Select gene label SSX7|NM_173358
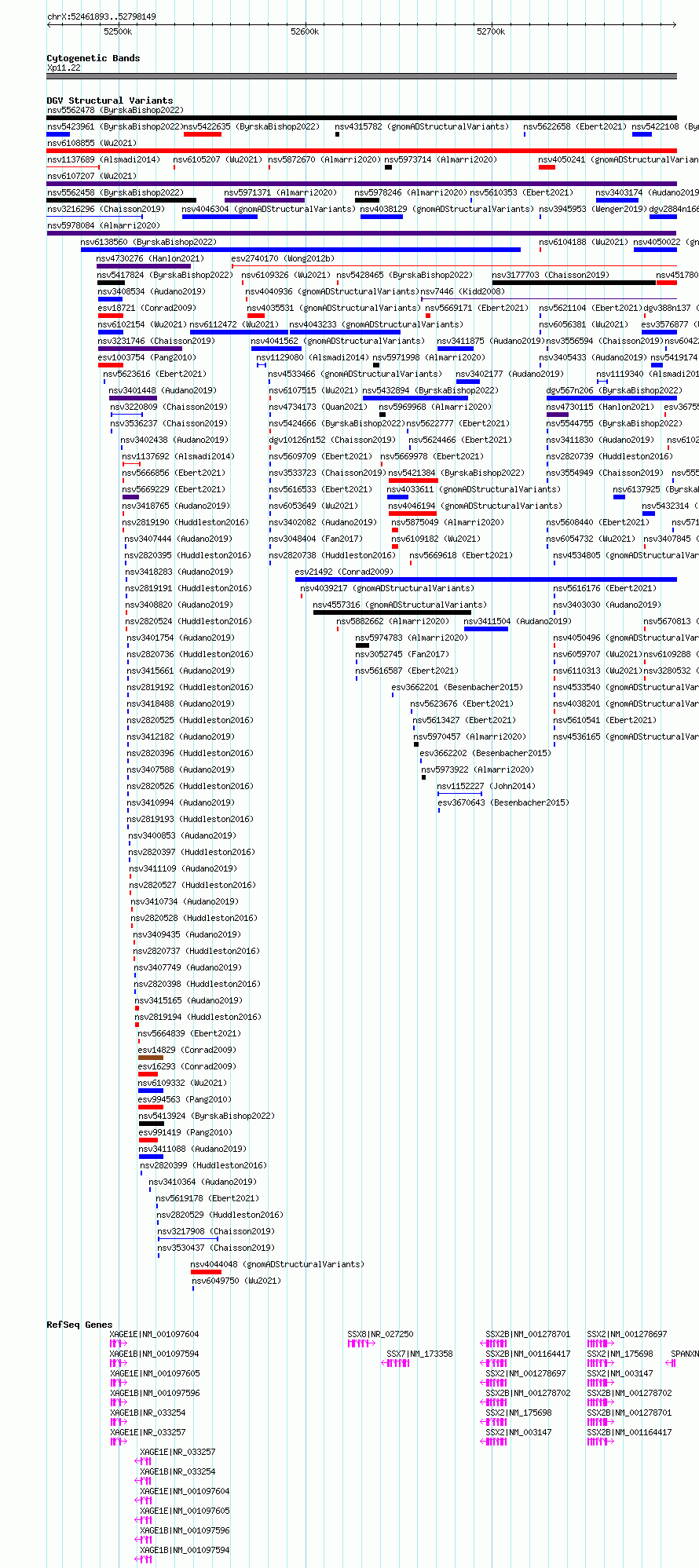 (x=419, y=1354)
